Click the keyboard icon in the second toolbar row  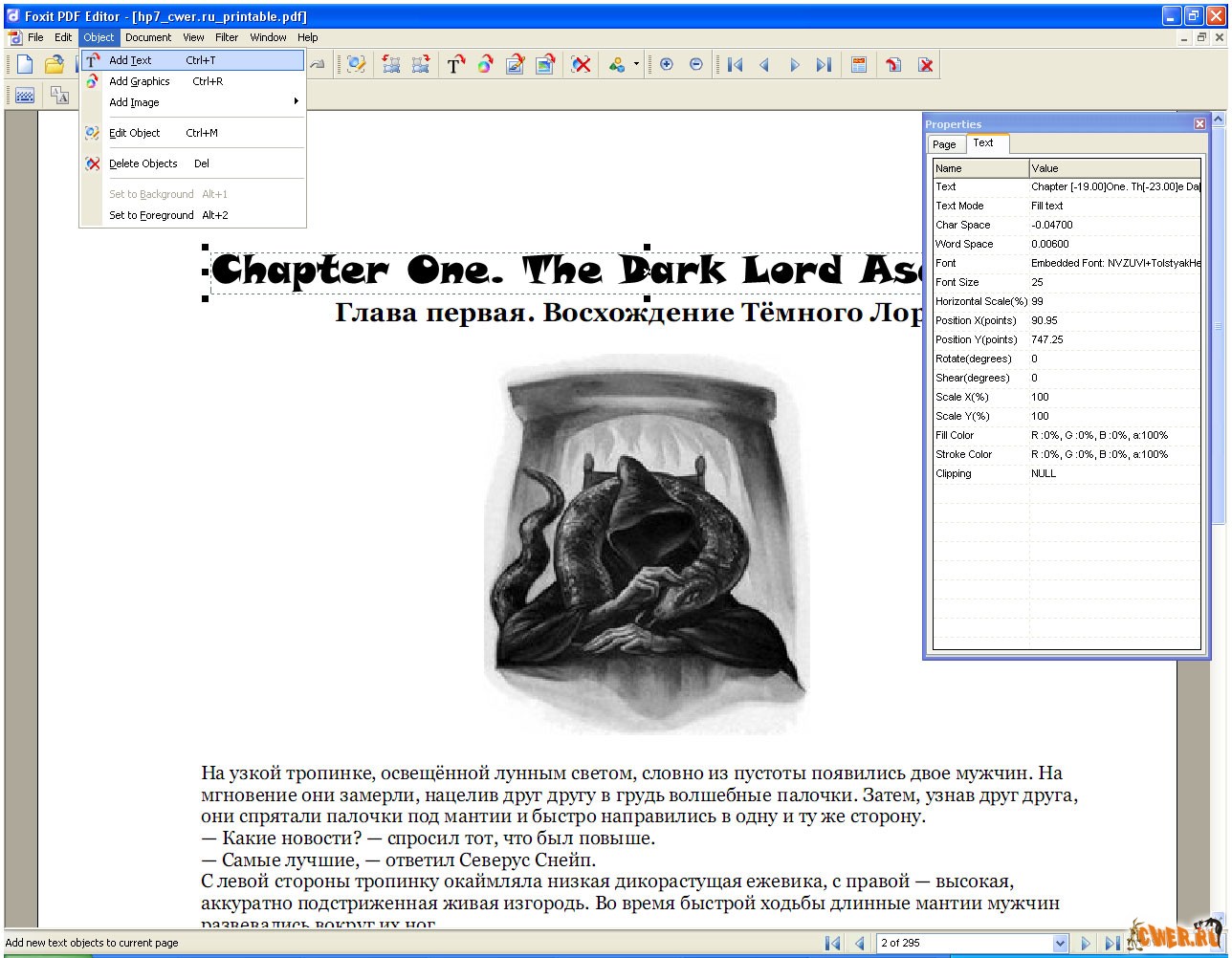25,95
